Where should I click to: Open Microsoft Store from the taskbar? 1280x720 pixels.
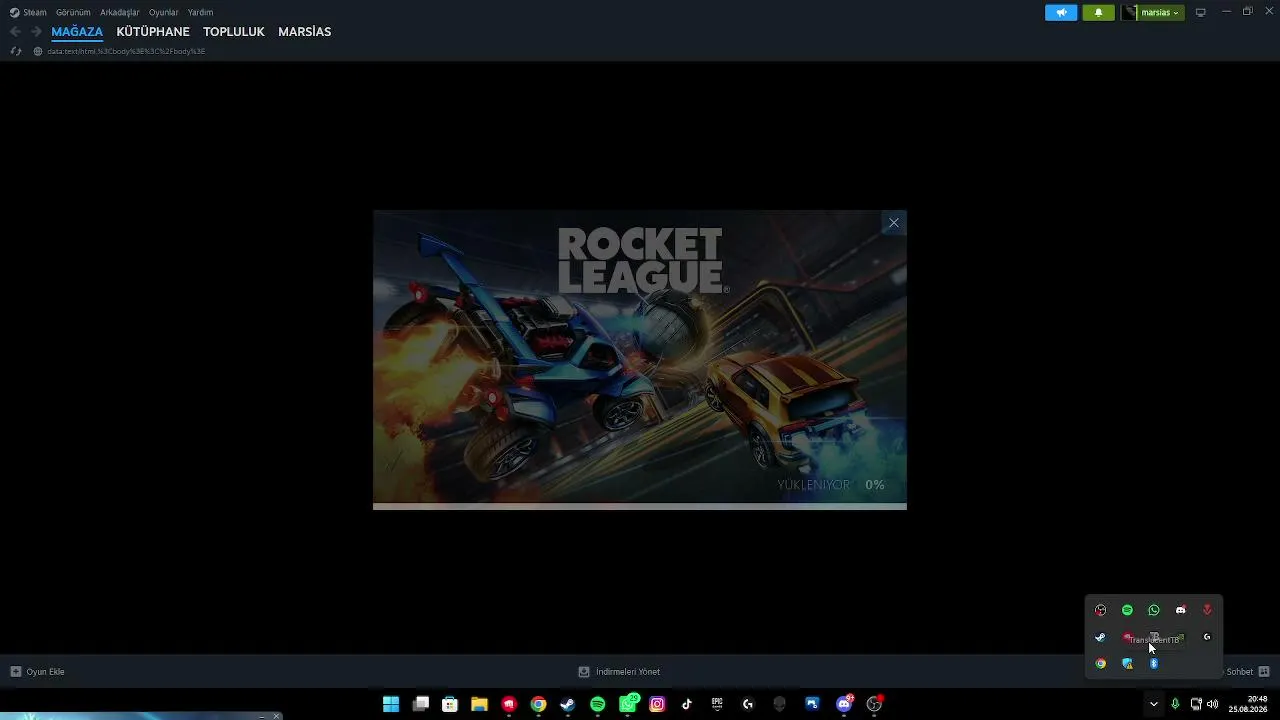point(450,704)
